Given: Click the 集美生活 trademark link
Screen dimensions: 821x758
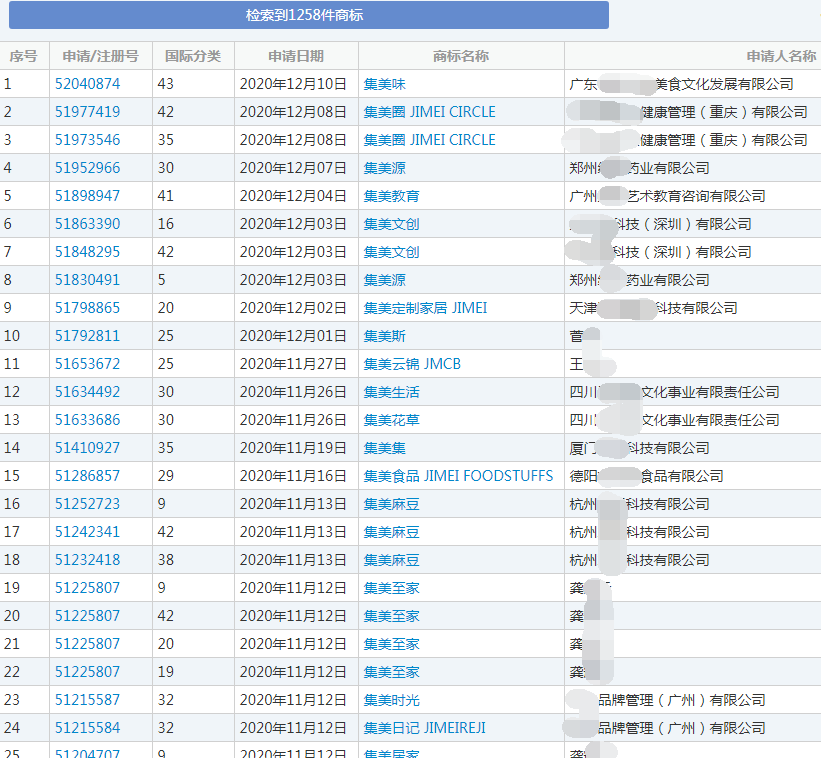Looking at the screenshot, I should tap(393, 392).
